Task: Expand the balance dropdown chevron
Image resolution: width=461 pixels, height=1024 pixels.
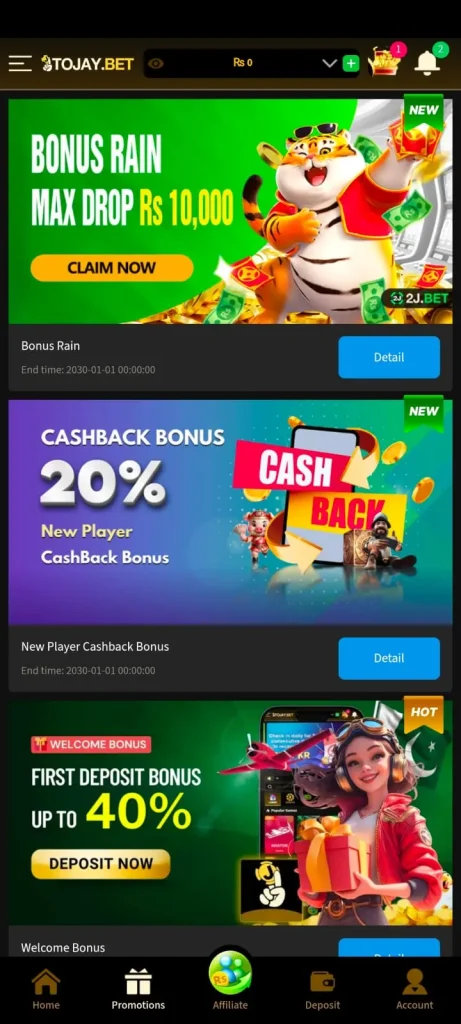Action: coord(330,63)
